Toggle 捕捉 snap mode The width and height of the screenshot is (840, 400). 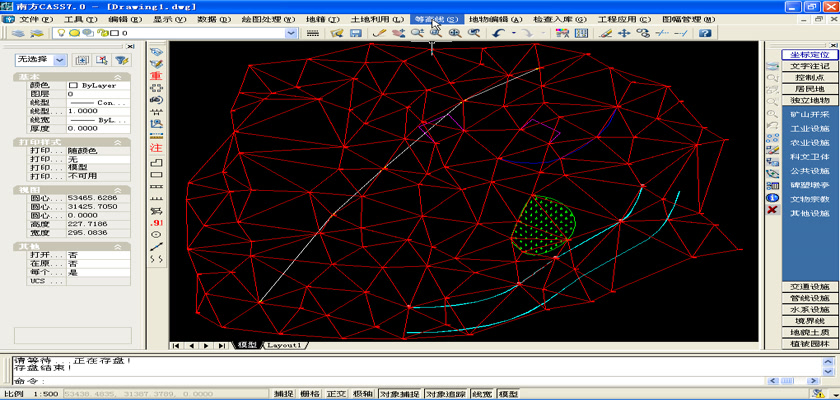[x=283, y=394]
